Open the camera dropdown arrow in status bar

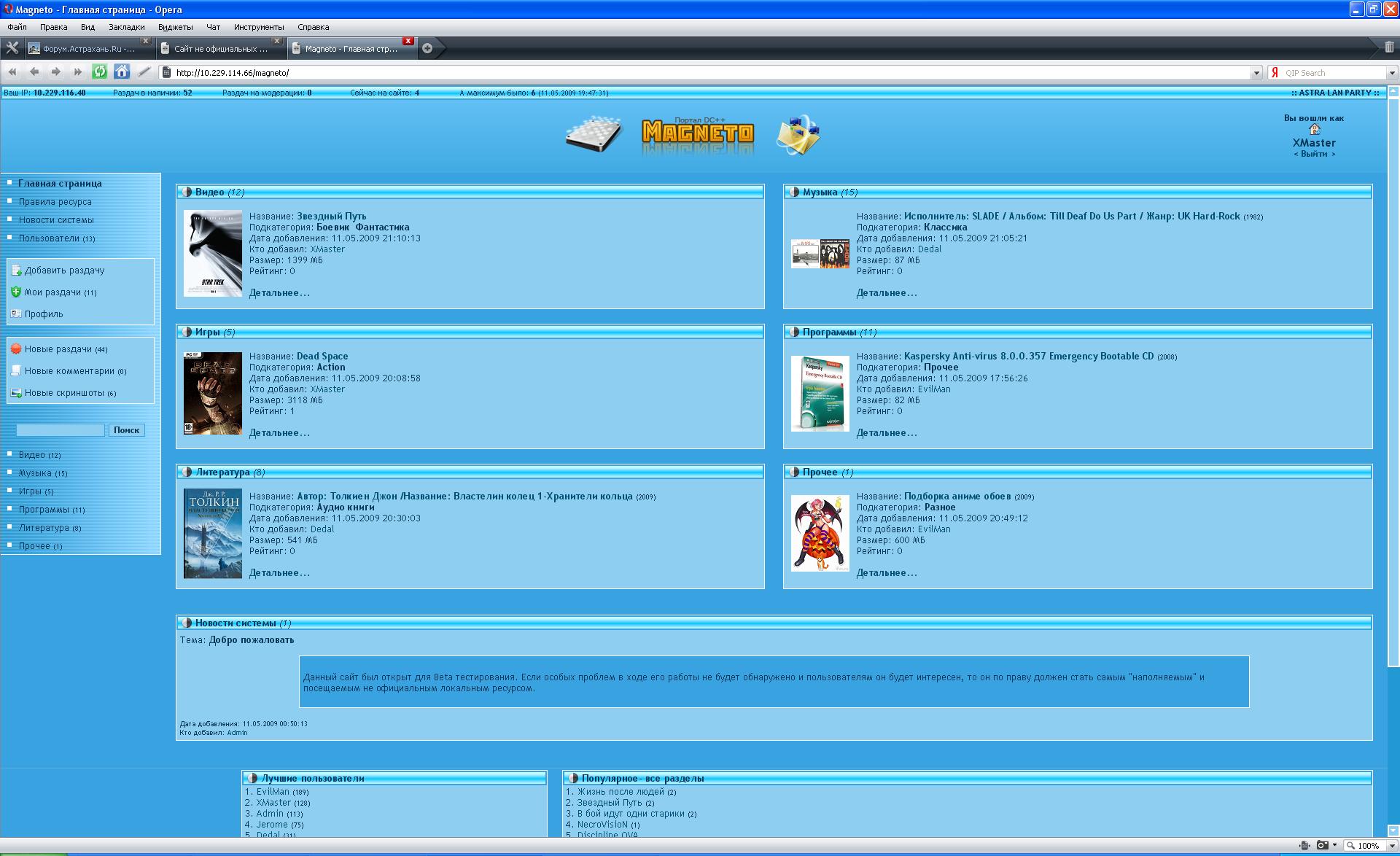coord(1334,846)
